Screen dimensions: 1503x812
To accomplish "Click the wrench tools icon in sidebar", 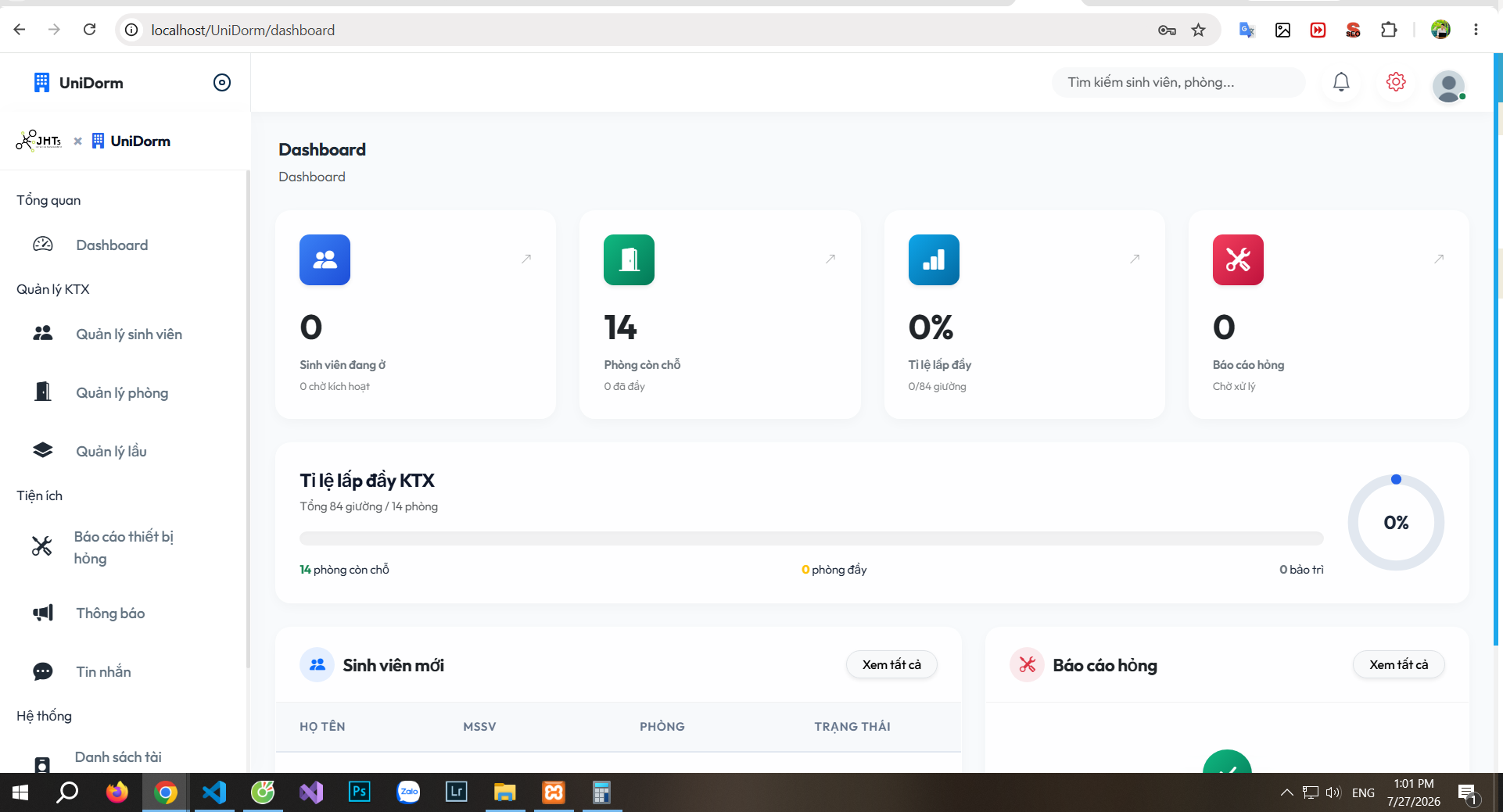I will (x=42, y=546).
